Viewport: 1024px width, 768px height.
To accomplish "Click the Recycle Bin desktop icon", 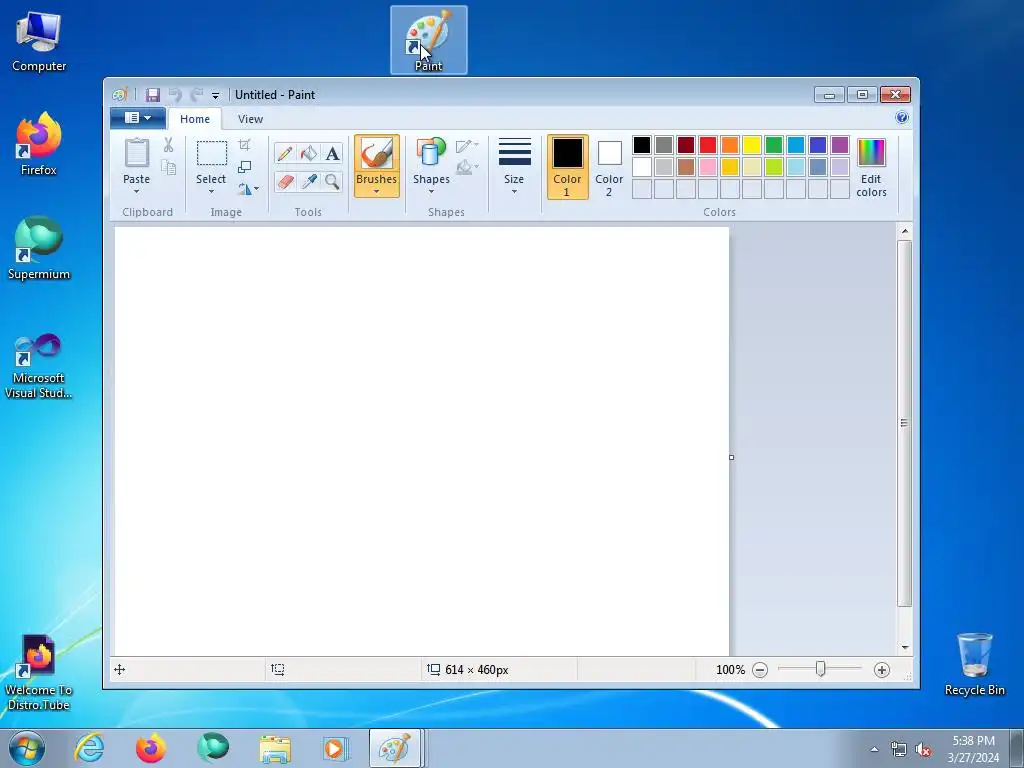I will point(974,664).
